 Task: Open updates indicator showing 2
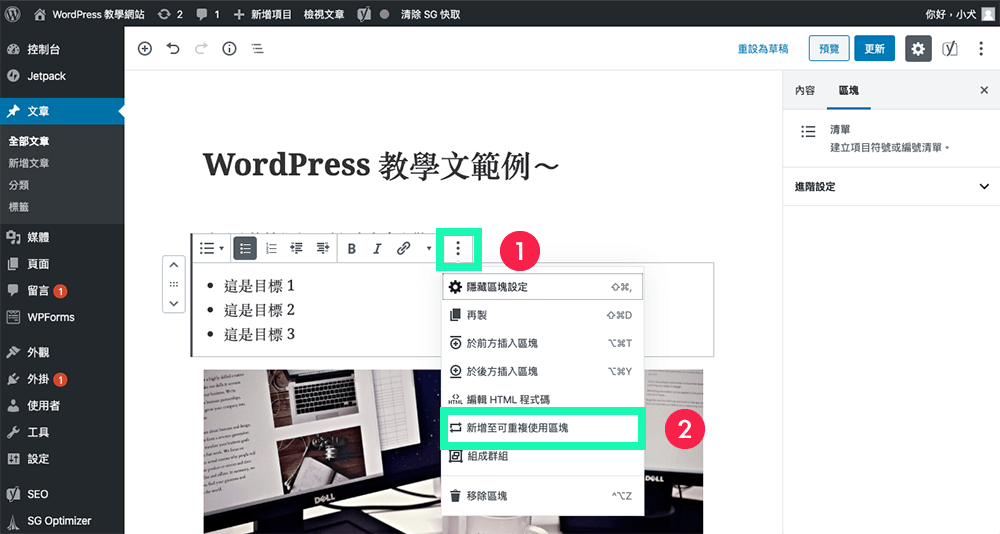pos(170,14)
